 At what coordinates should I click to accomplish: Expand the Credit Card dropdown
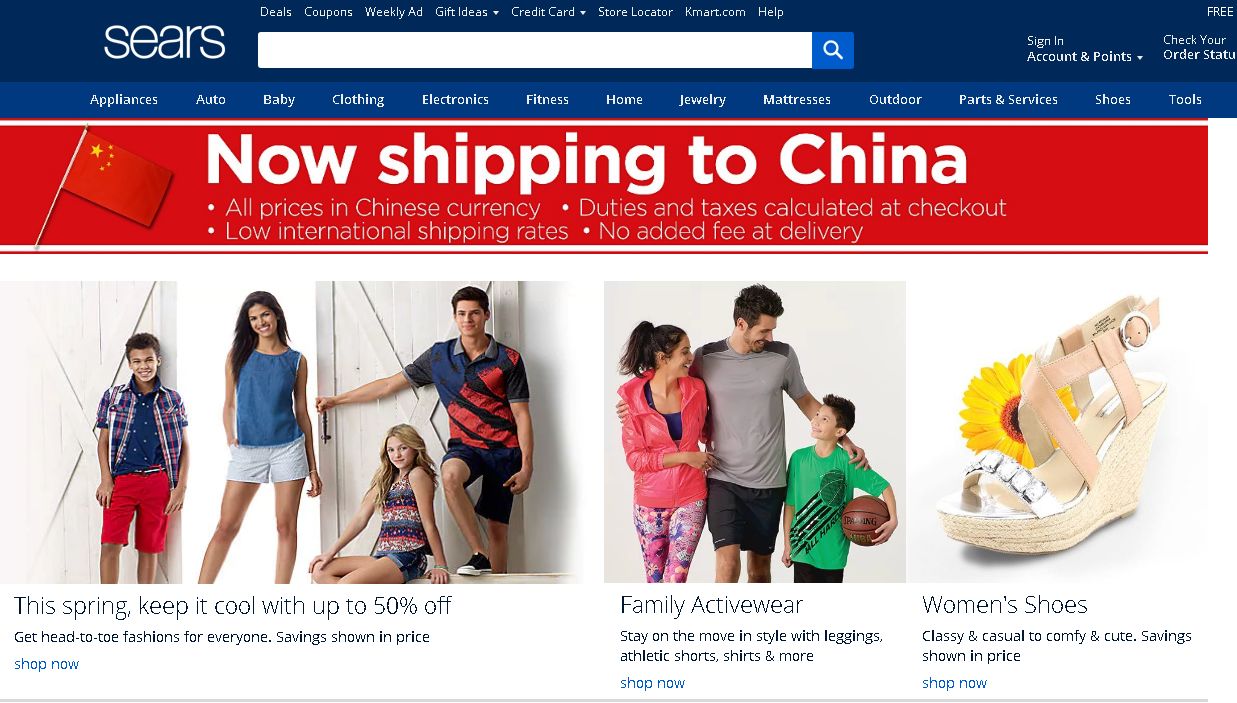(548, 12)
